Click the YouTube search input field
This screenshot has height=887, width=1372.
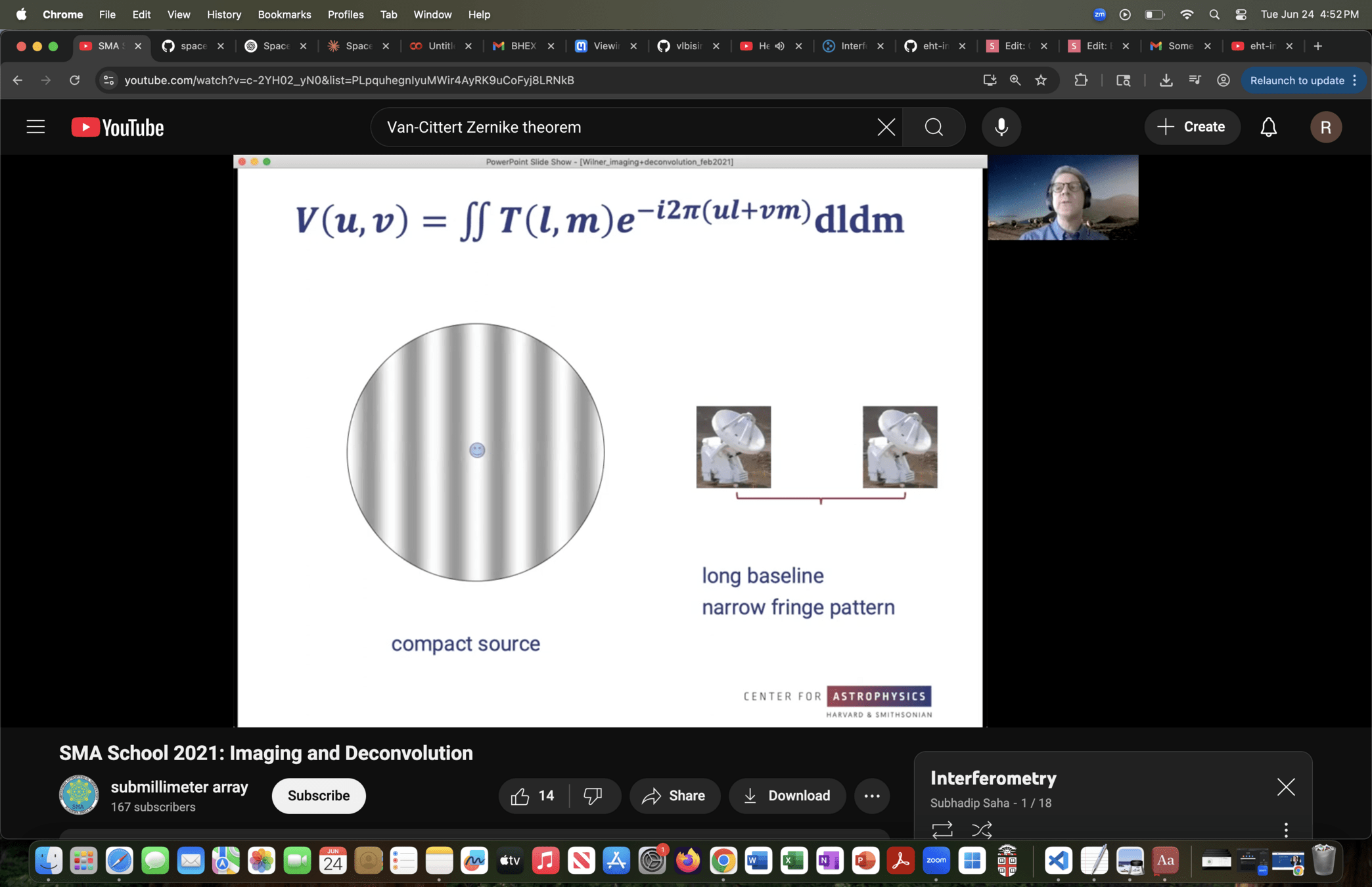tap(624, 127)
